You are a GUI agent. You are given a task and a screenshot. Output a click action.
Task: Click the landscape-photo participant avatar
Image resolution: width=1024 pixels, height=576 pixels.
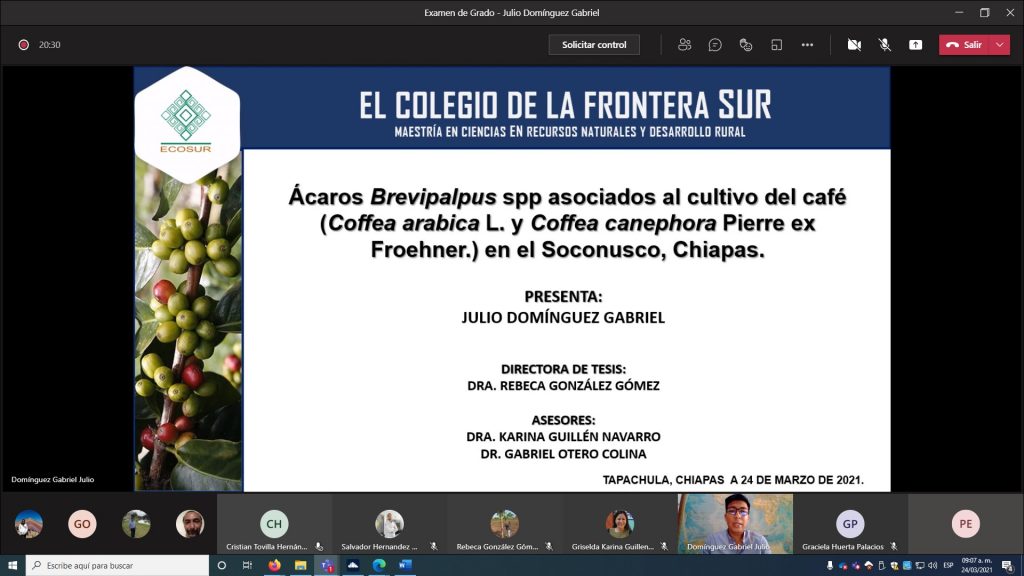[x=29, y=524]
